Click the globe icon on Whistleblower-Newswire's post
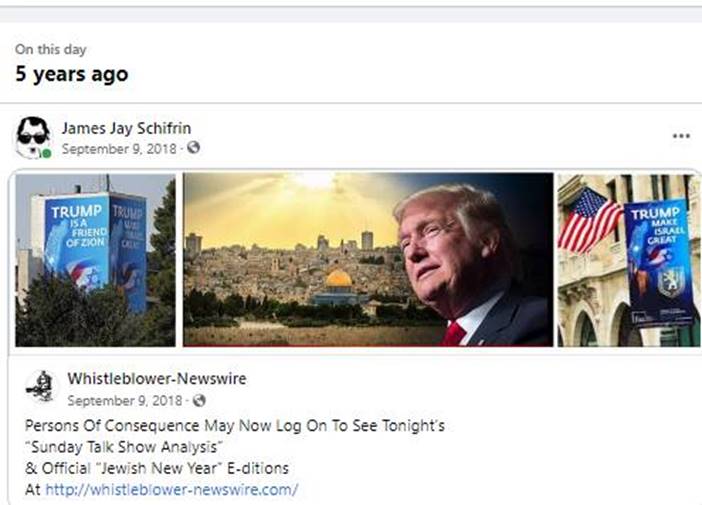Image resolution: width=702 pixels, height=505 pixels. coord(199,400)
